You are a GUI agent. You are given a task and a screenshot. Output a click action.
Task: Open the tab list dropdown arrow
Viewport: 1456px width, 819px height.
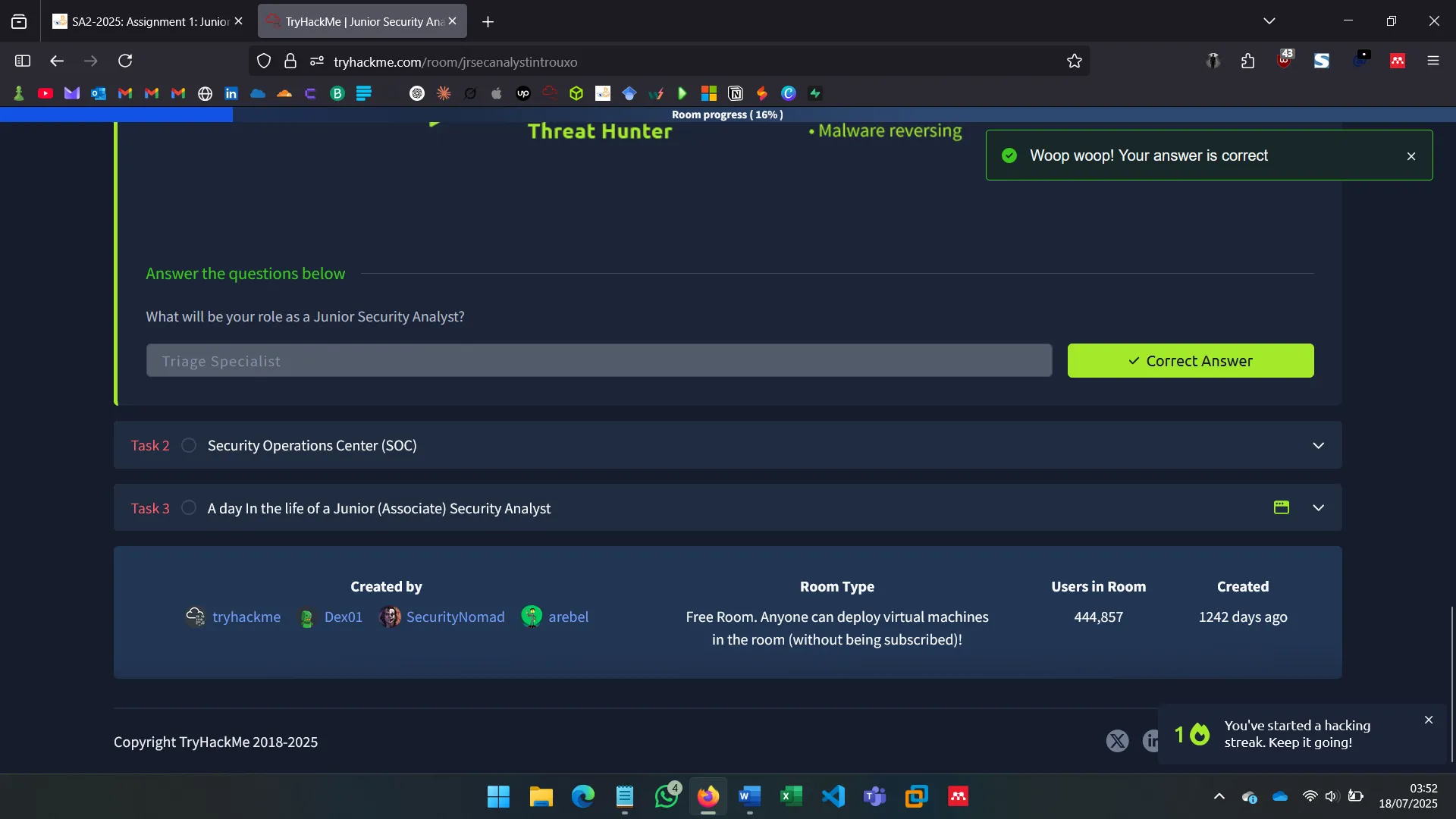pyautogui.click(x=1269, y=20)
